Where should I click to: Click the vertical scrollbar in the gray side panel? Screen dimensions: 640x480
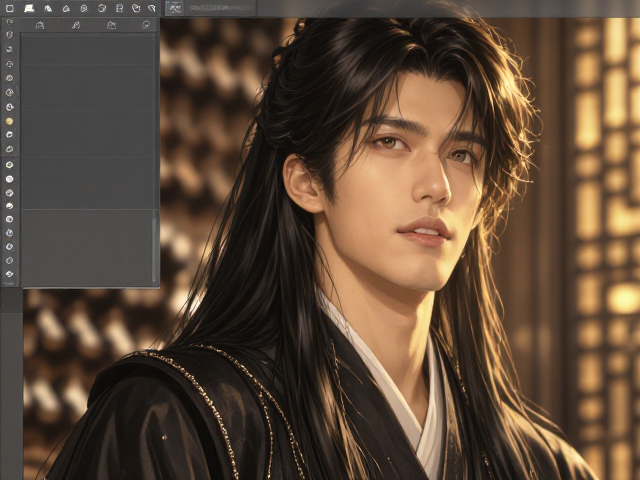click(x=154, y=249)
